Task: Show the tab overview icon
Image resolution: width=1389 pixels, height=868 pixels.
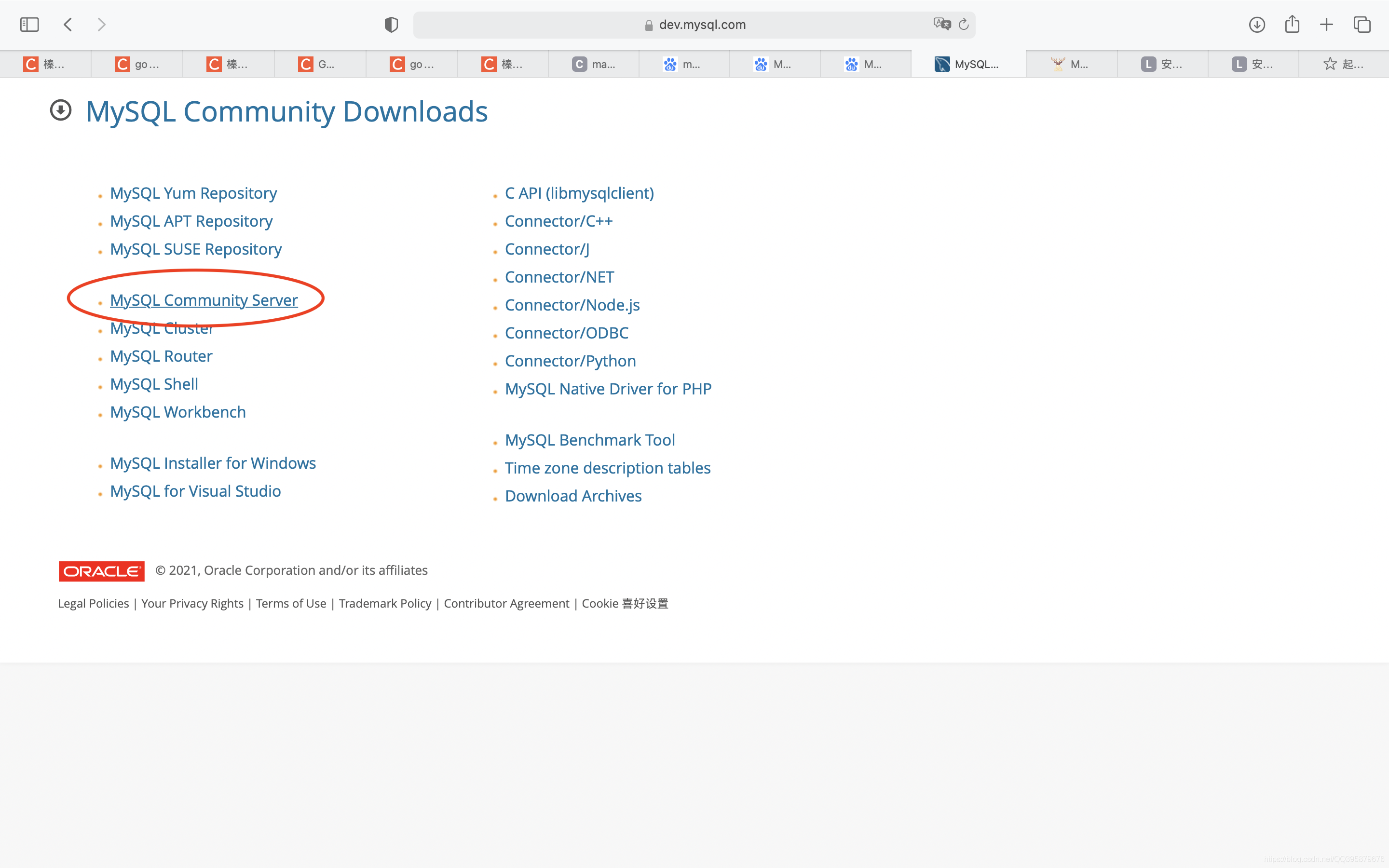Action: click(1362, 25)
